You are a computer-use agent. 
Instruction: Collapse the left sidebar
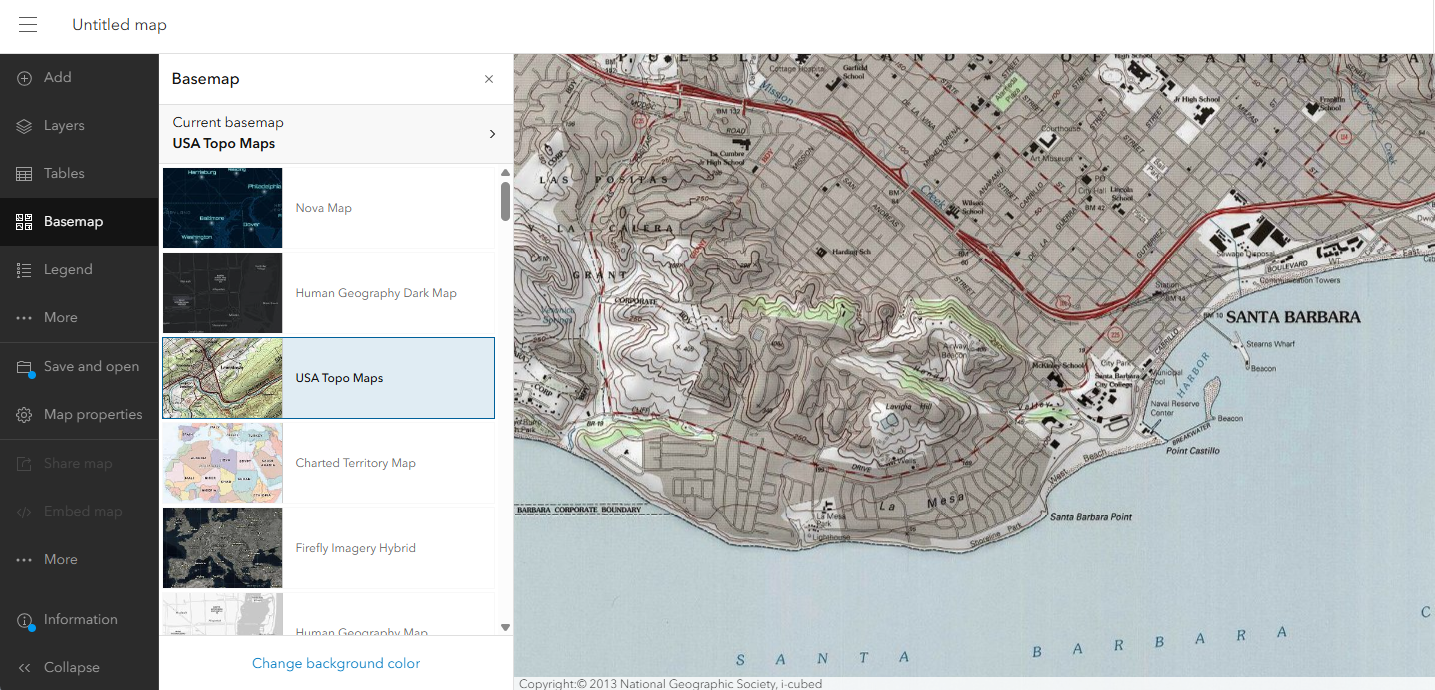pyautogui.click(x=25, y=668)
